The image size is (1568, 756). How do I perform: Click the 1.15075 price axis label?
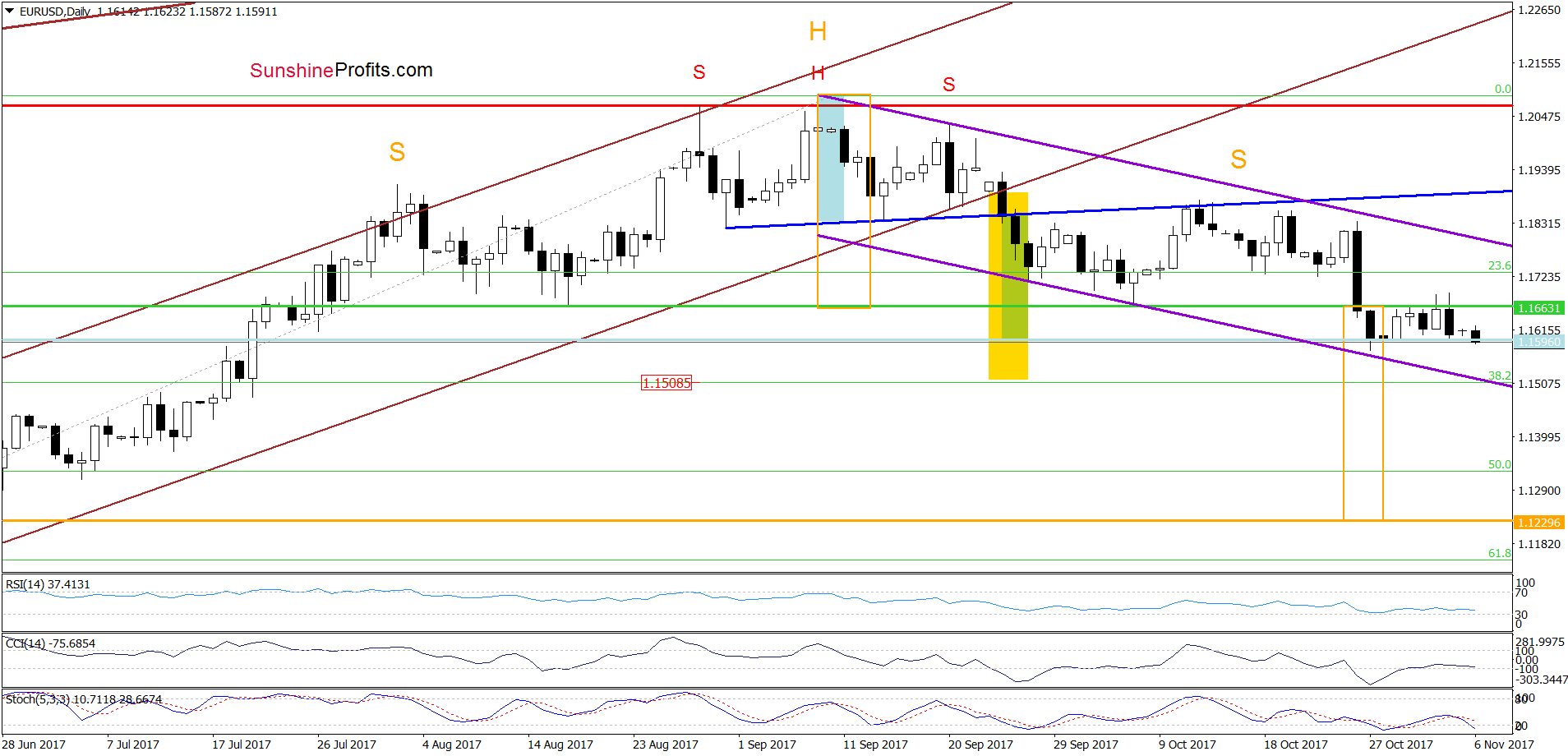1538,384
